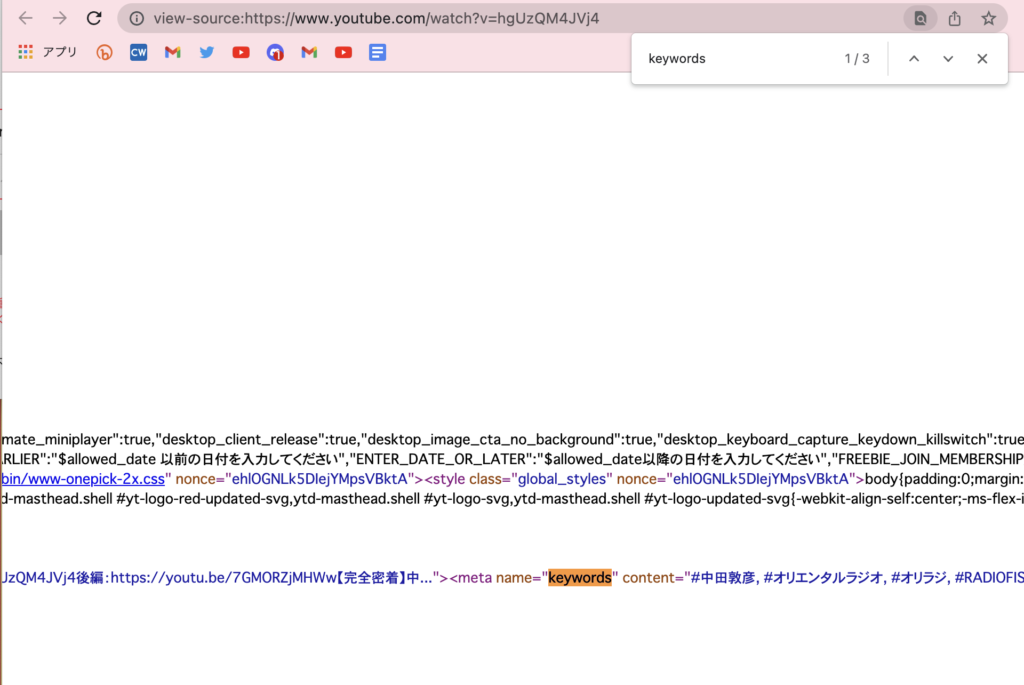Close the find bar
This screenshot has height=685, width=1024.
pos(982,59)
